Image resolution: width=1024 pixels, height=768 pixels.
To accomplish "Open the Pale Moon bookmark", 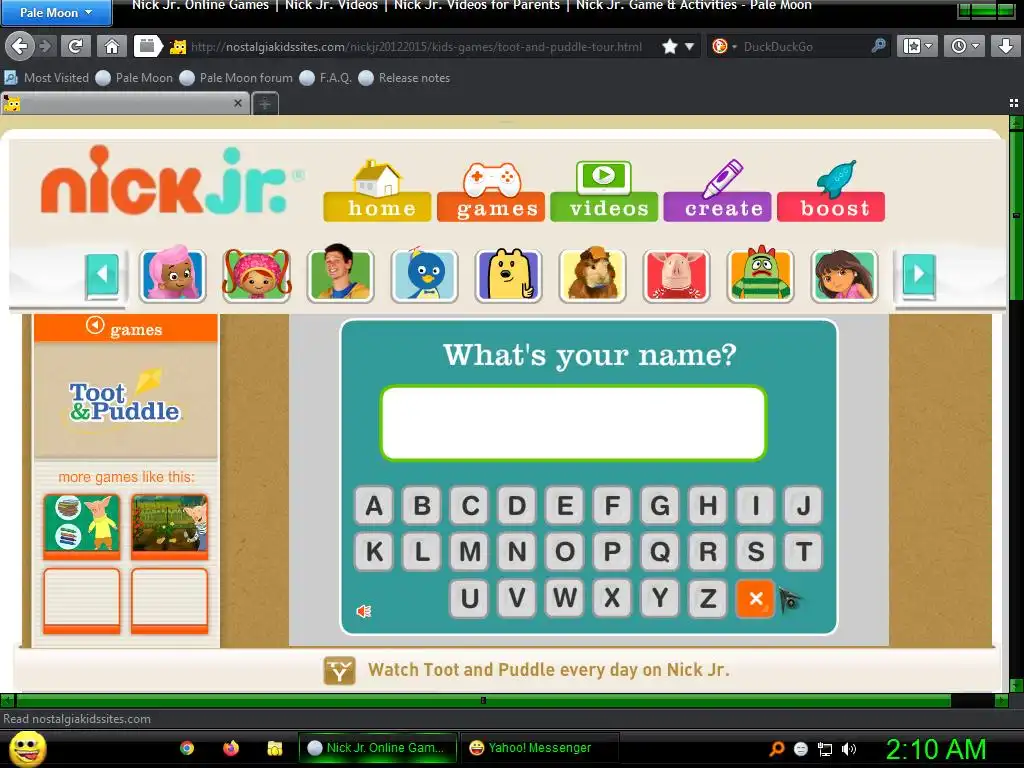I will 135,78.
